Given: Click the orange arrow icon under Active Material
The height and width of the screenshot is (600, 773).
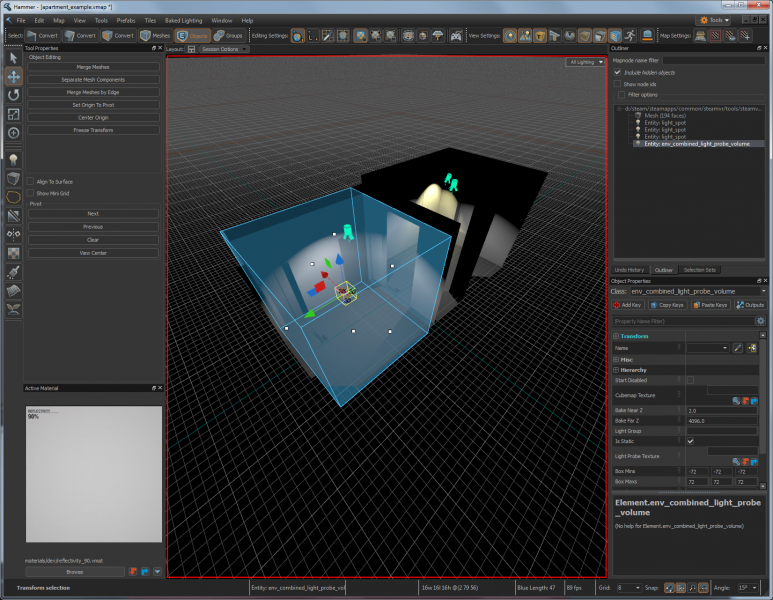Looking at the screenshot, I should (133, 571).
